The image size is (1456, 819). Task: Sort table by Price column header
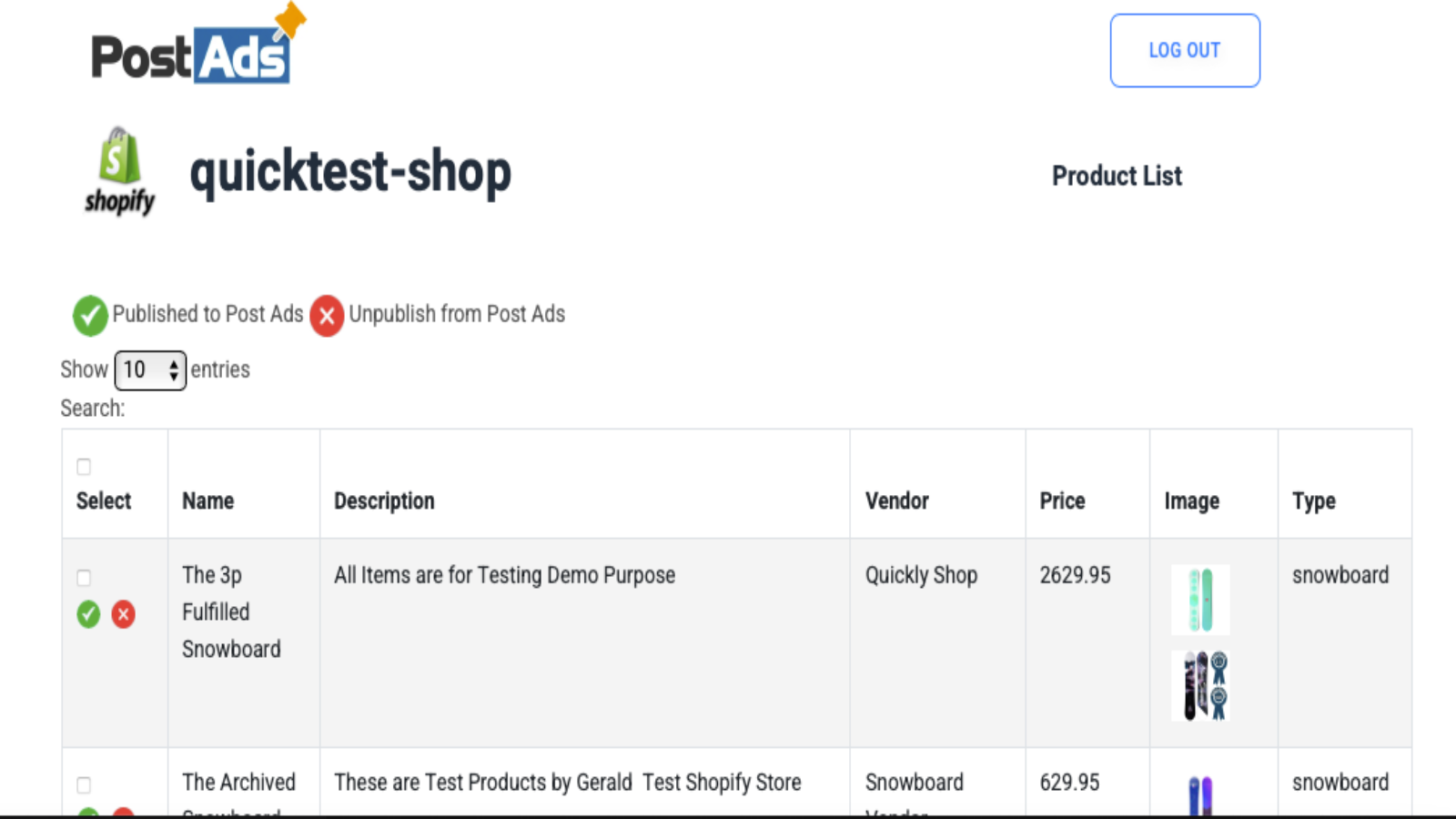[x=1062, y=500]
